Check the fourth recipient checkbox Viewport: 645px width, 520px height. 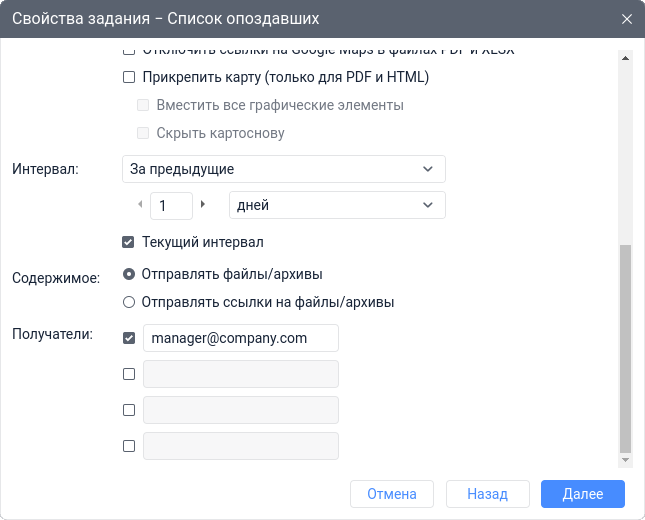click(128, 446)
